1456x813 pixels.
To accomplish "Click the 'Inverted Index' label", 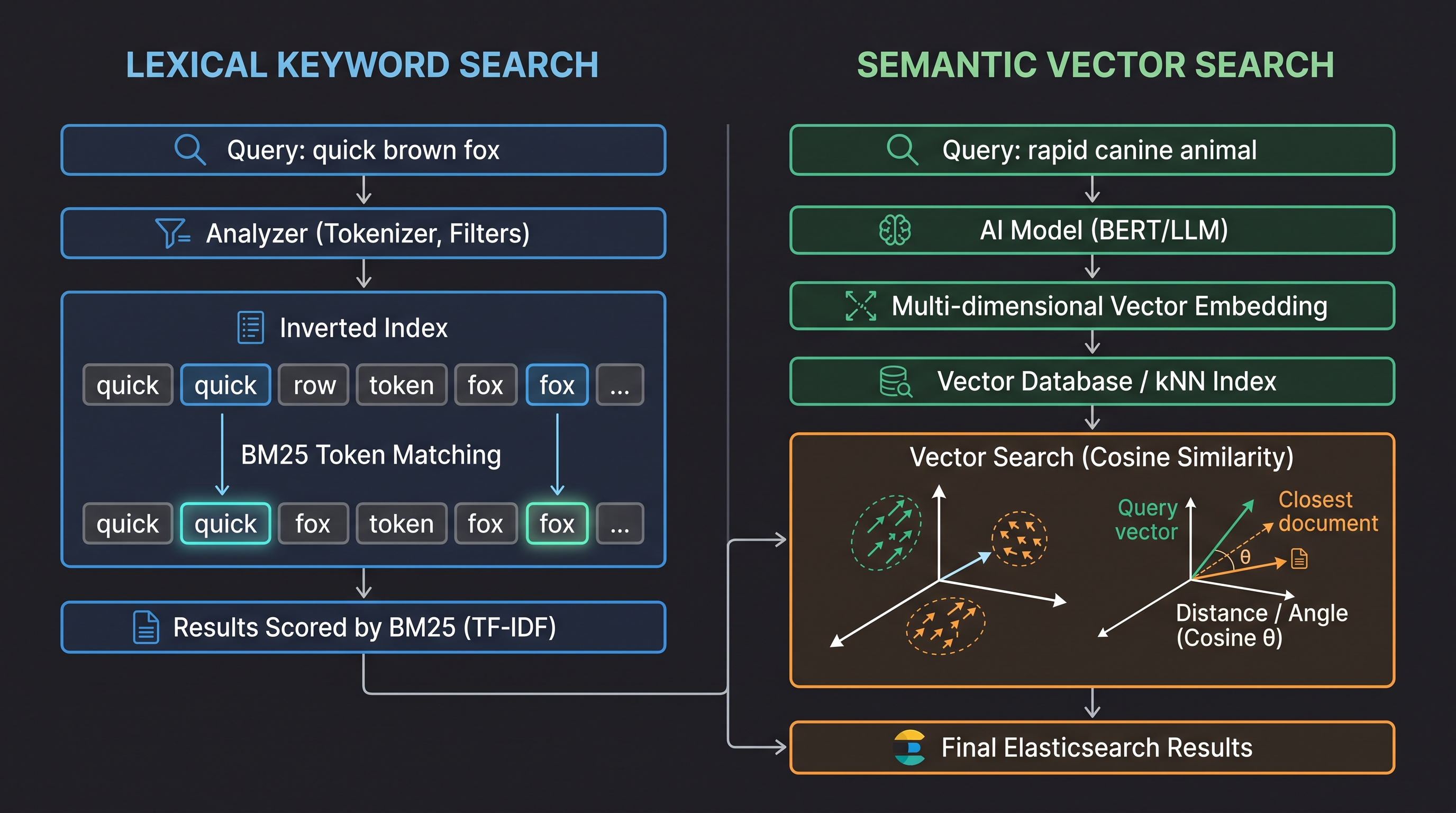I will [363, 328].
